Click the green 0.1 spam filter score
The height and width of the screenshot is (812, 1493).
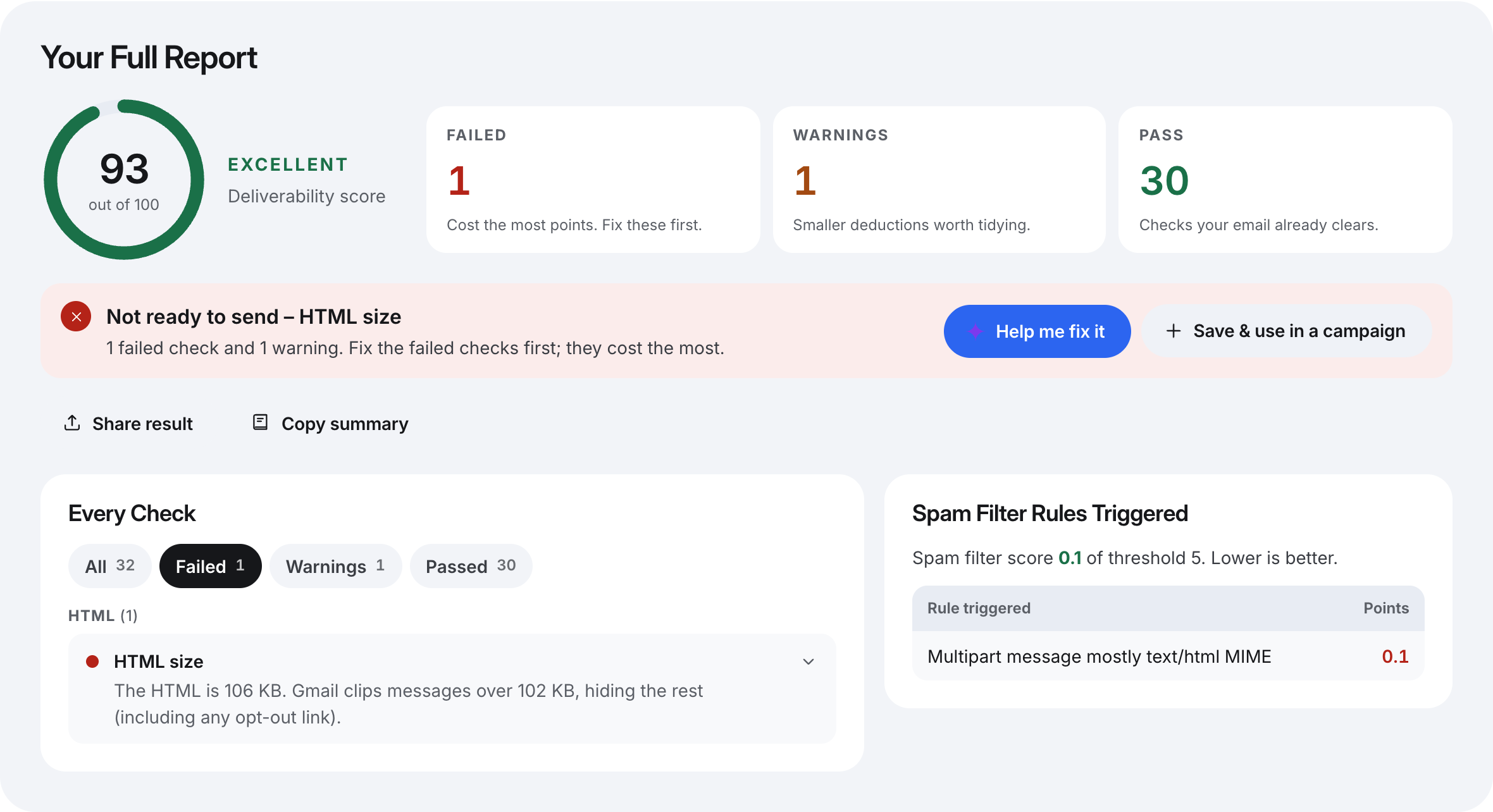coord(1070,558)
